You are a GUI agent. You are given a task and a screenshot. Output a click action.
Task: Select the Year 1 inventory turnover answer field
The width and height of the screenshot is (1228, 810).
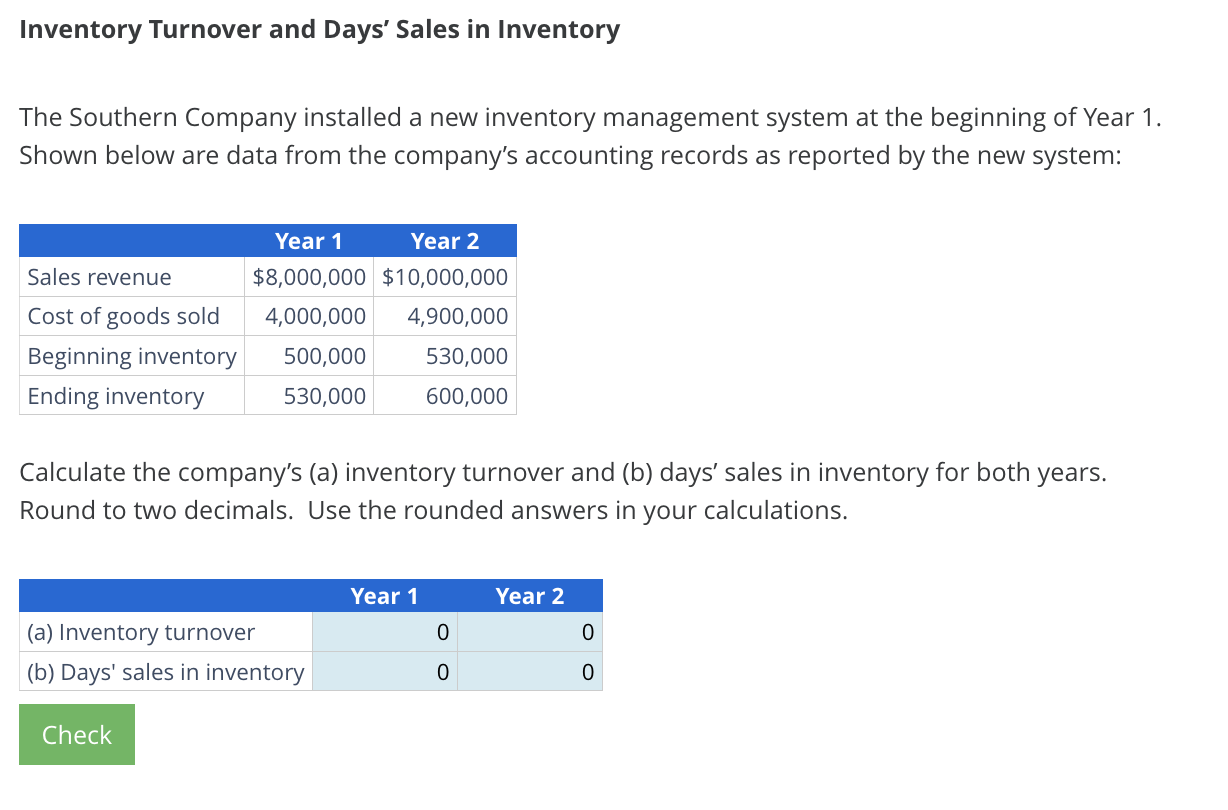point(385,632)
